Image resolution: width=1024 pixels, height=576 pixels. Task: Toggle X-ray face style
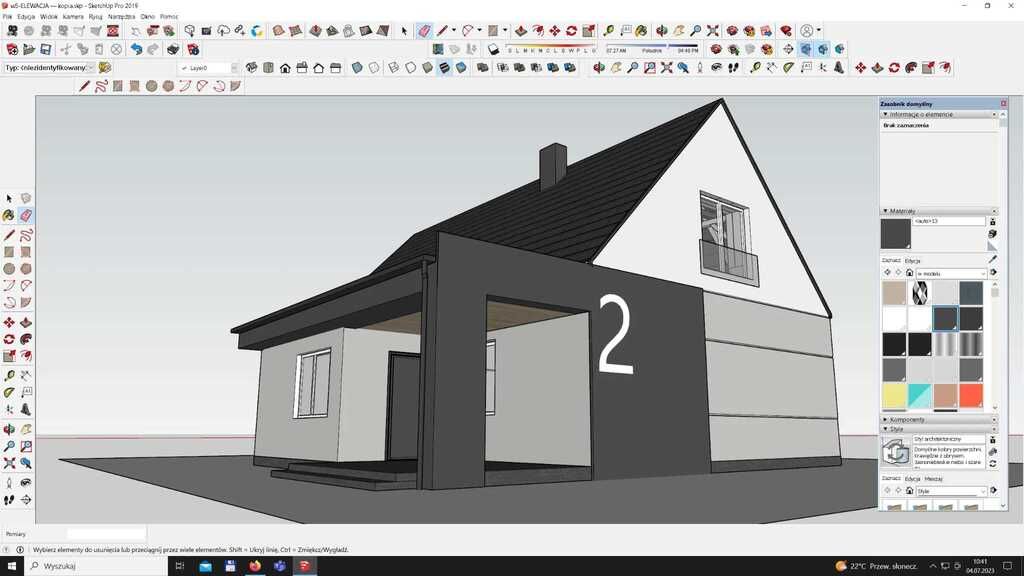(357, 68)
